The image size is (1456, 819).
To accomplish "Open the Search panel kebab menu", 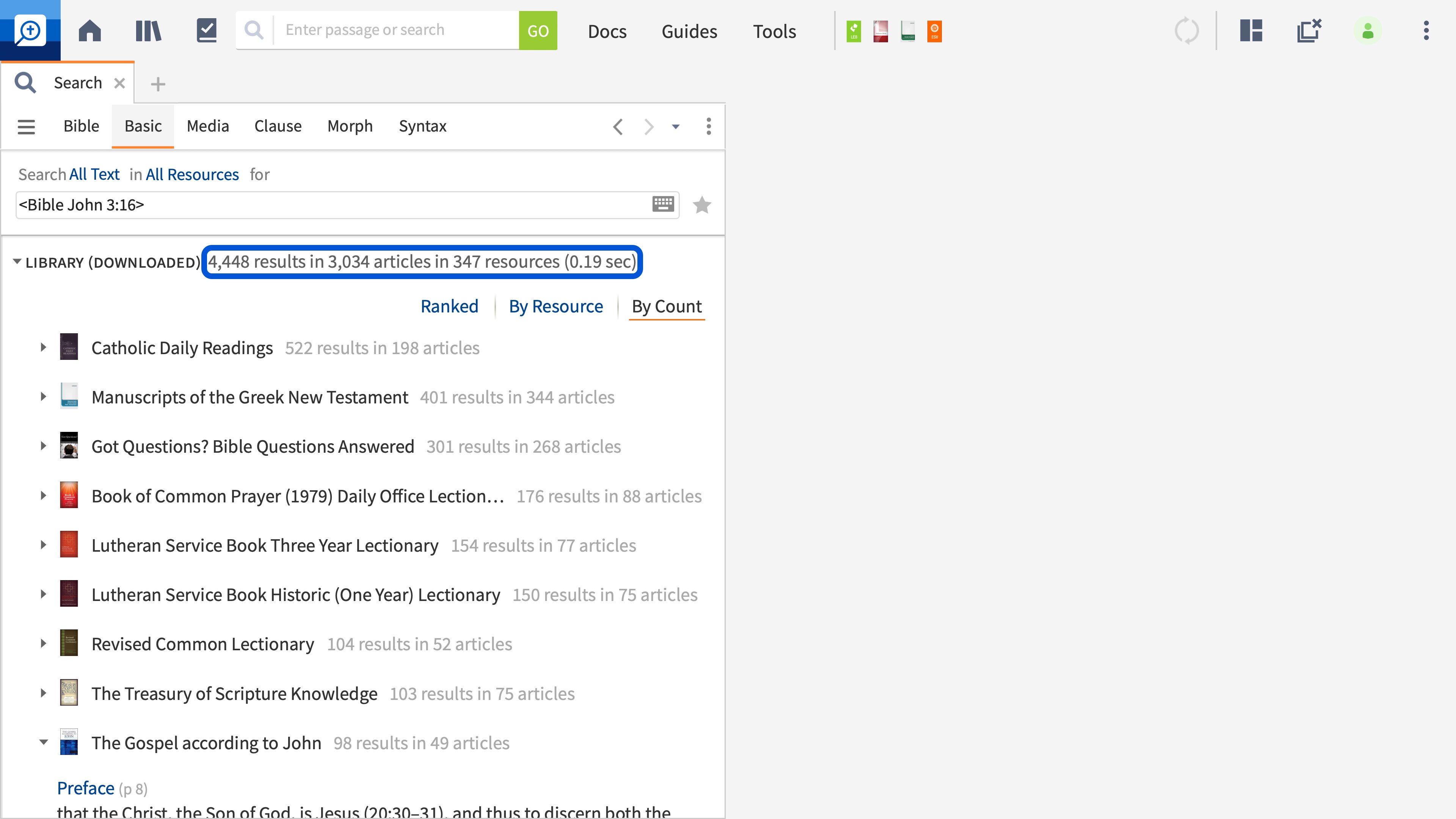I will click(x=708, y=126).
